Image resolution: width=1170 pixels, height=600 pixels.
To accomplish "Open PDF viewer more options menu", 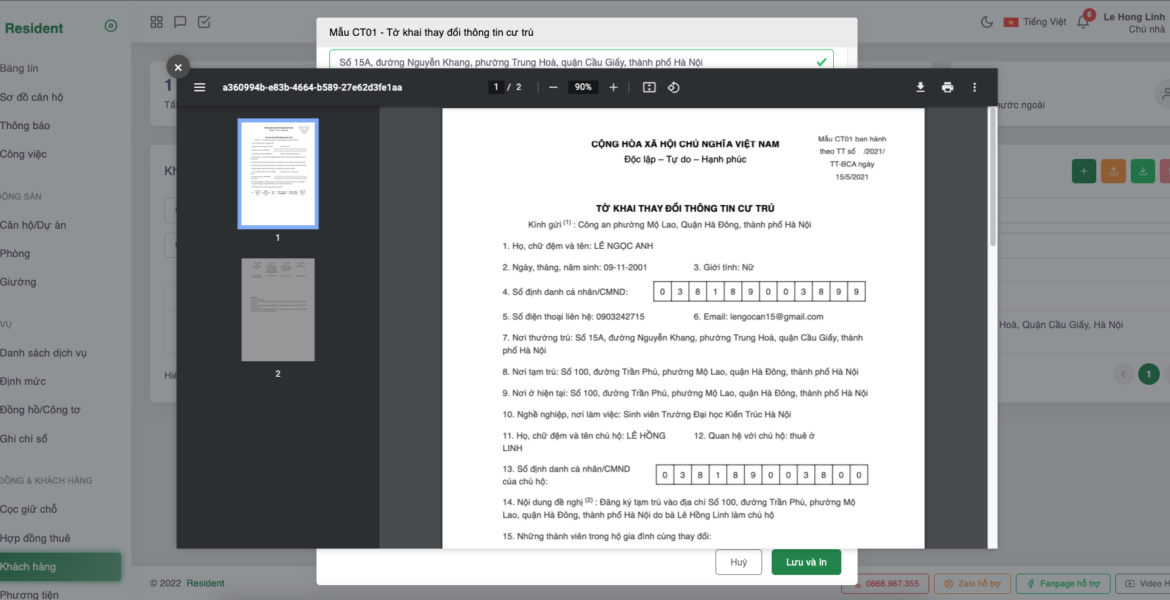I will pos(975,87).
